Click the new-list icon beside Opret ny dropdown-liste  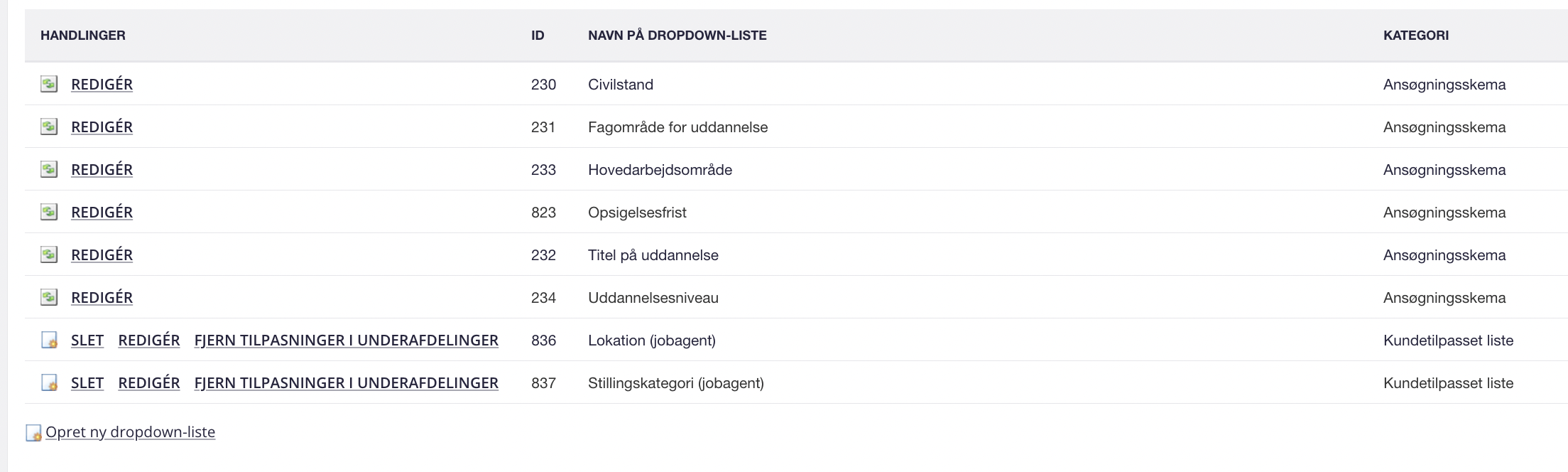point(33,432)
